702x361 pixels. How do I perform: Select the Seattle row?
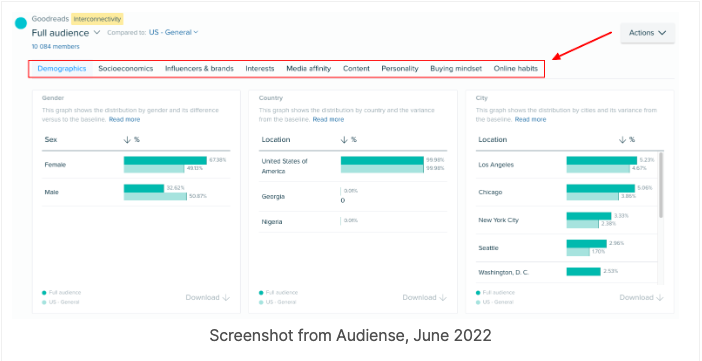point(566,248)
